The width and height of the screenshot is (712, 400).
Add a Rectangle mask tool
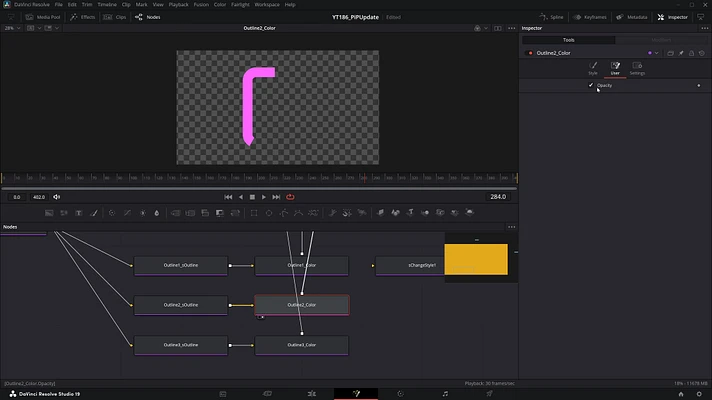(x=254, y=213)
